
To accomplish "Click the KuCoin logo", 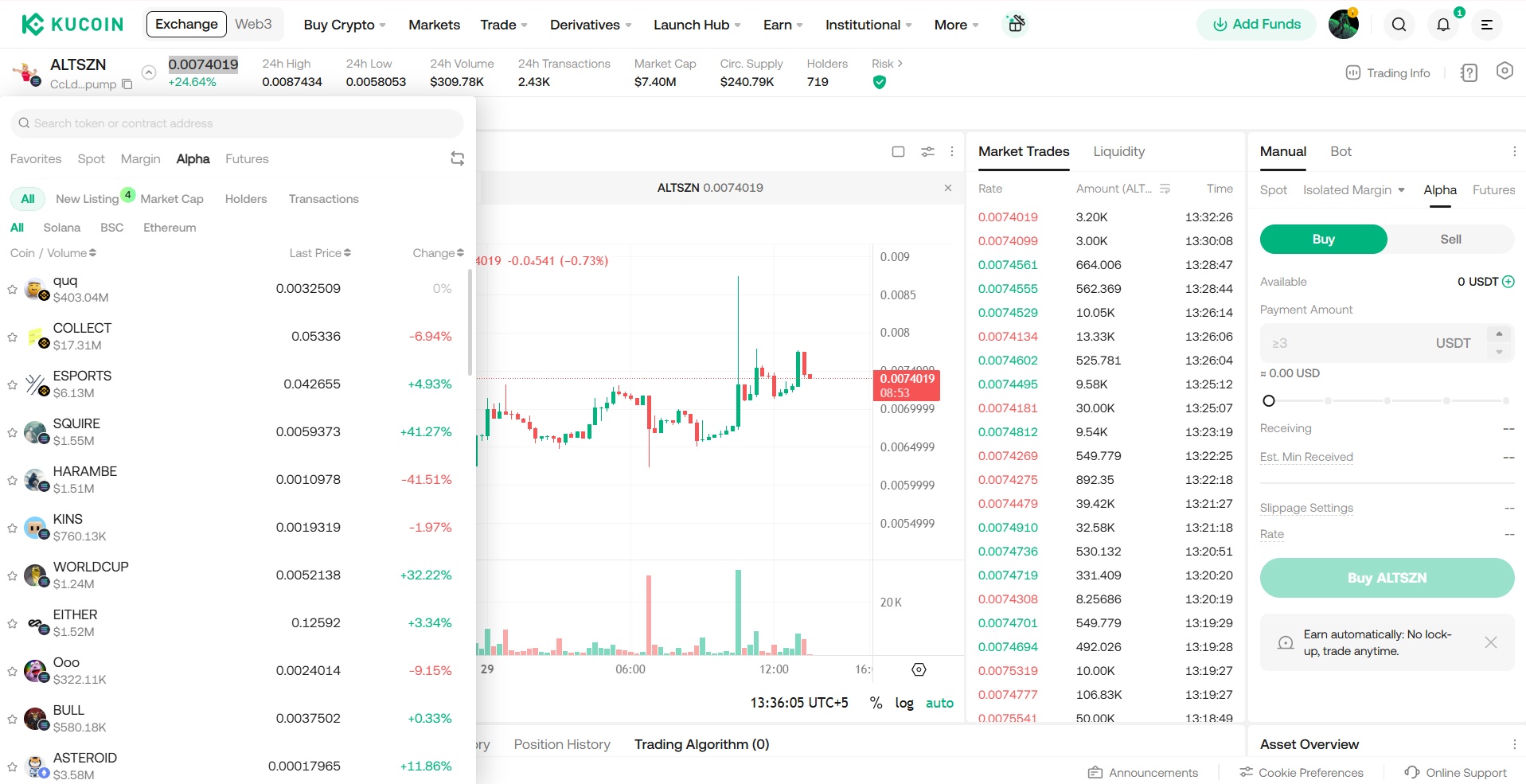I will pyautogui.click(x=72, y=25).
